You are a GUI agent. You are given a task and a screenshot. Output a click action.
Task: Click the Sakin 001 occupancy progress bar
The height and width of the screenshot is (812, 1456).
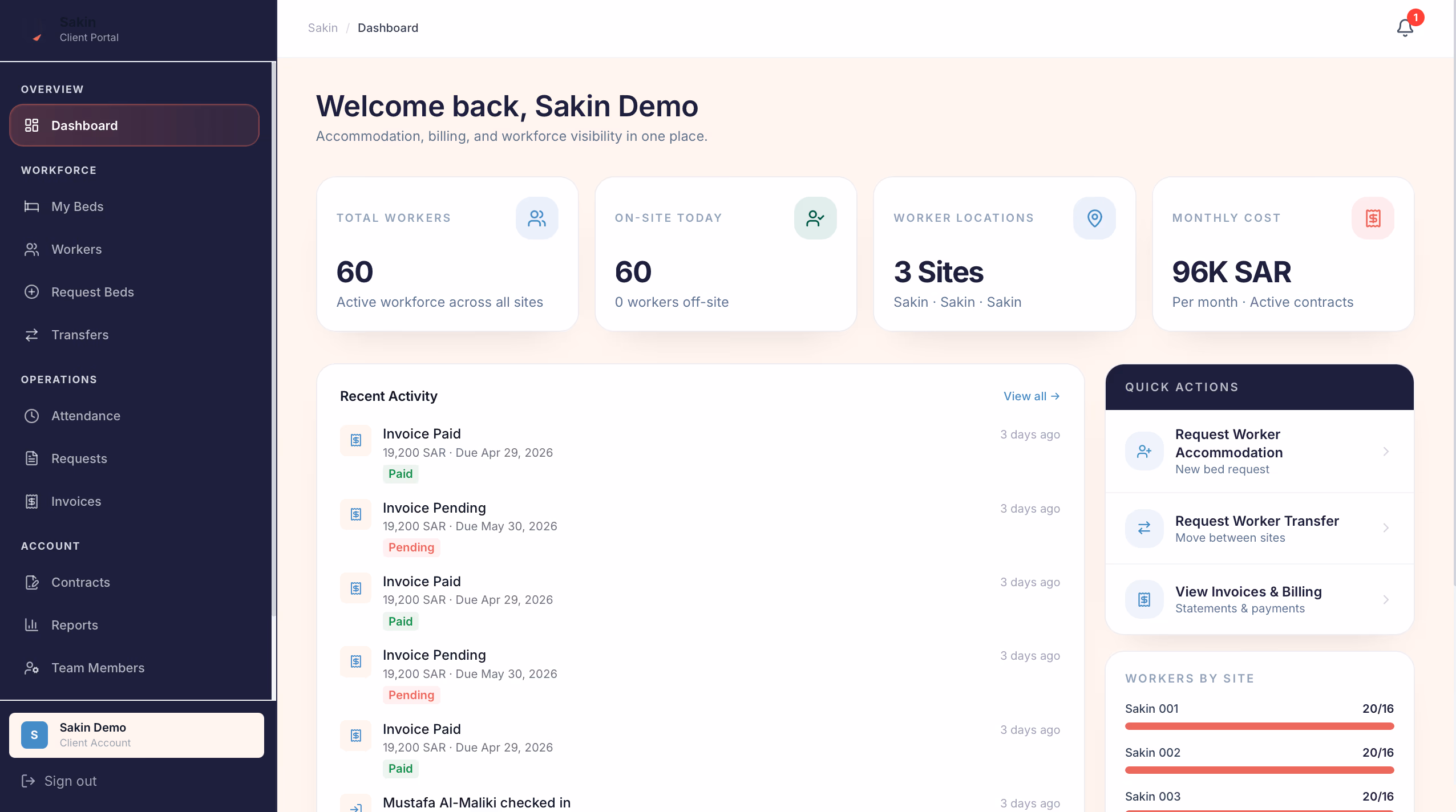click(1259, 726)
